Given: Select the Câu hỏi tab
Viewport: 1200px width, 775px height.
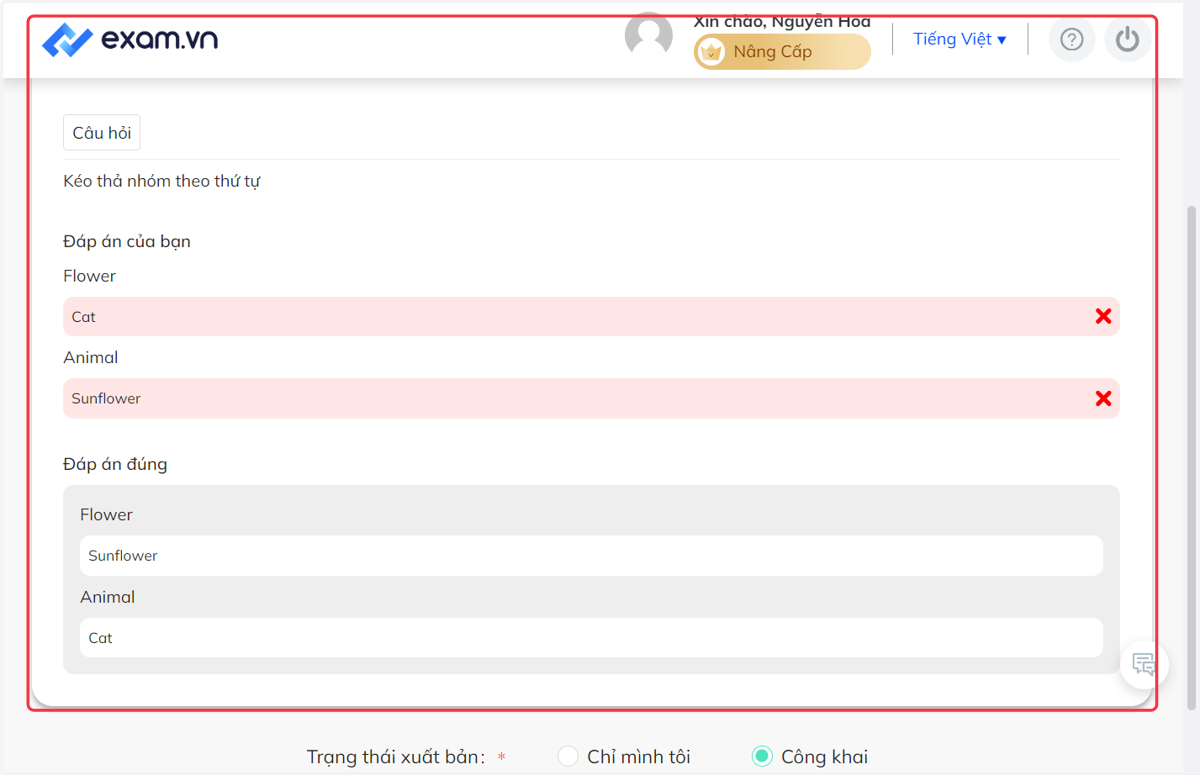Looking at the screenshot, I should point(102,133).
